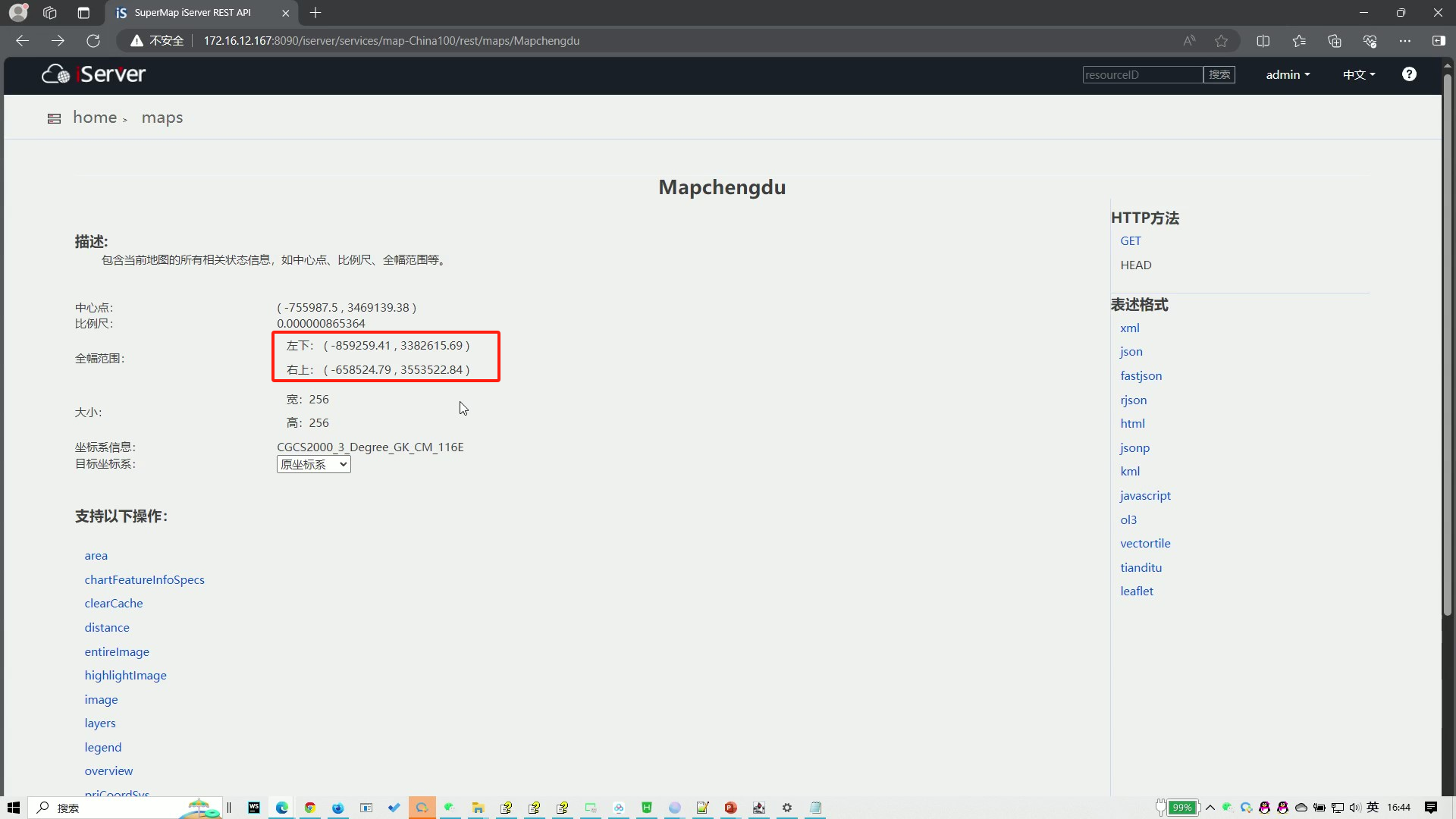Image resolution: width=1456 pixels, height=819 pixels.
Task: Click the resourceID input field
Action: pyautogui.click(x=1141, y=74)
